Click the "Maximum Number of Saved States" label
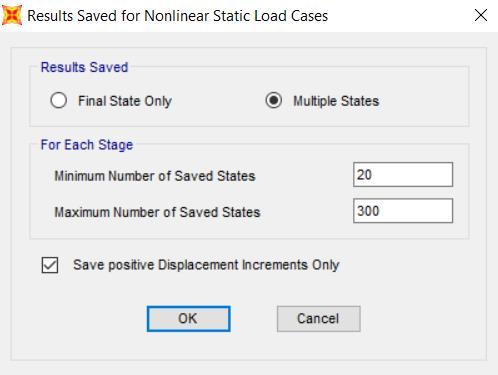 coord(157,212)
